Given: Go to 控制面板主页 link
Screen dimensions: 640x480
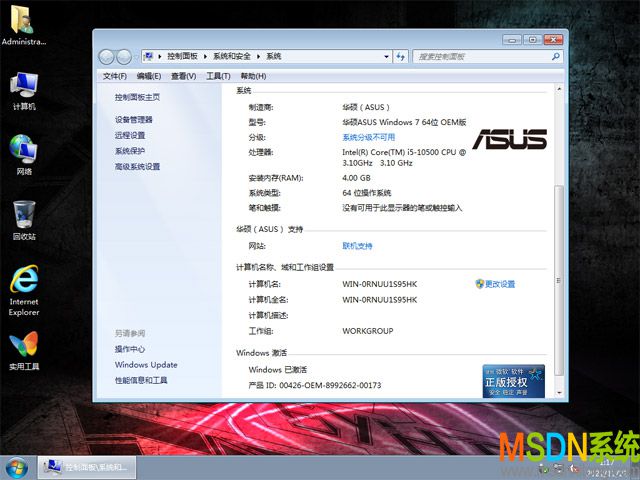Looking at the screenshot, I should point(137,97).
